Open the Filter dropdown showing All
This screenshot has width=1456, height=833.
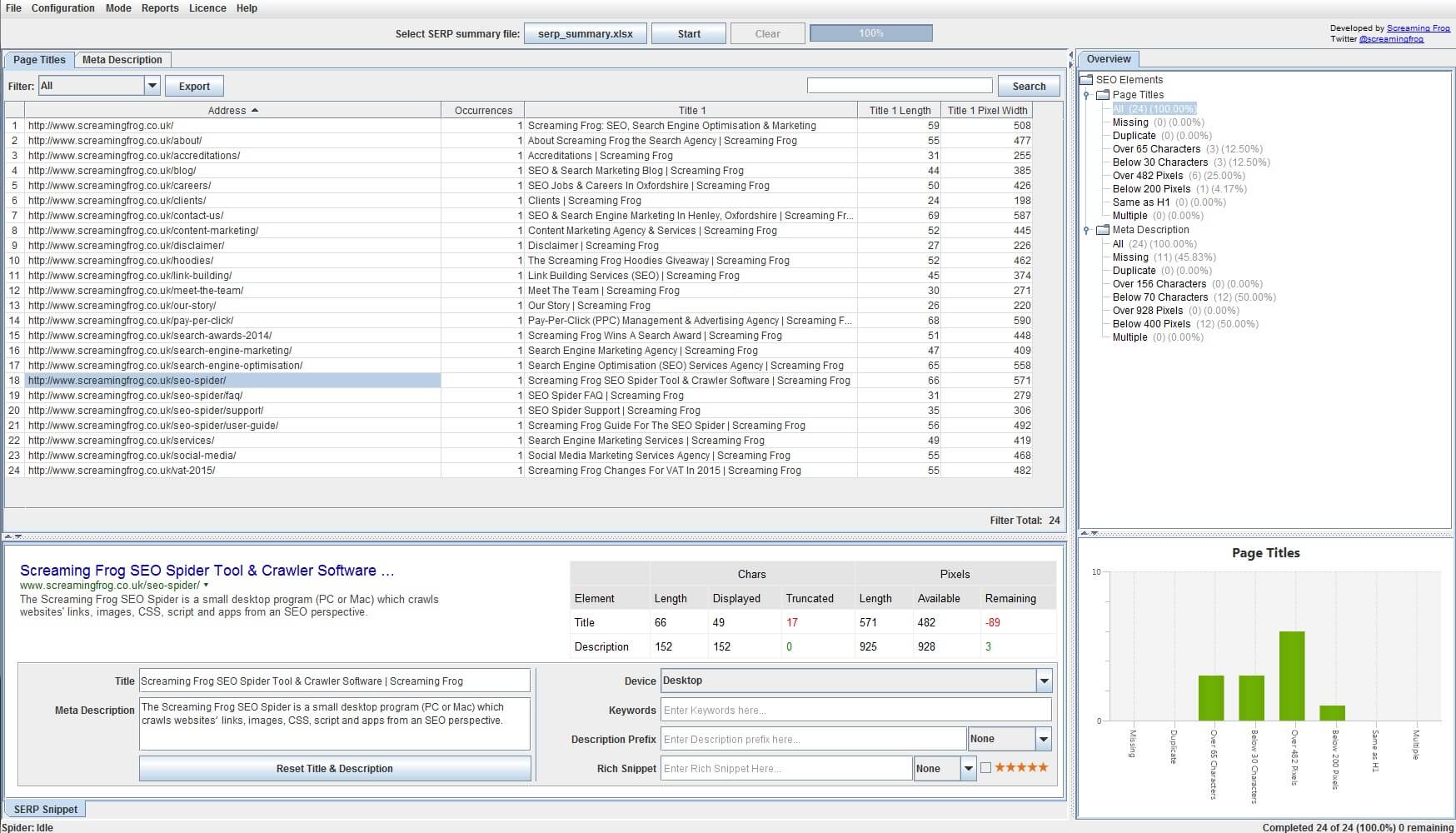click(152, 86)
